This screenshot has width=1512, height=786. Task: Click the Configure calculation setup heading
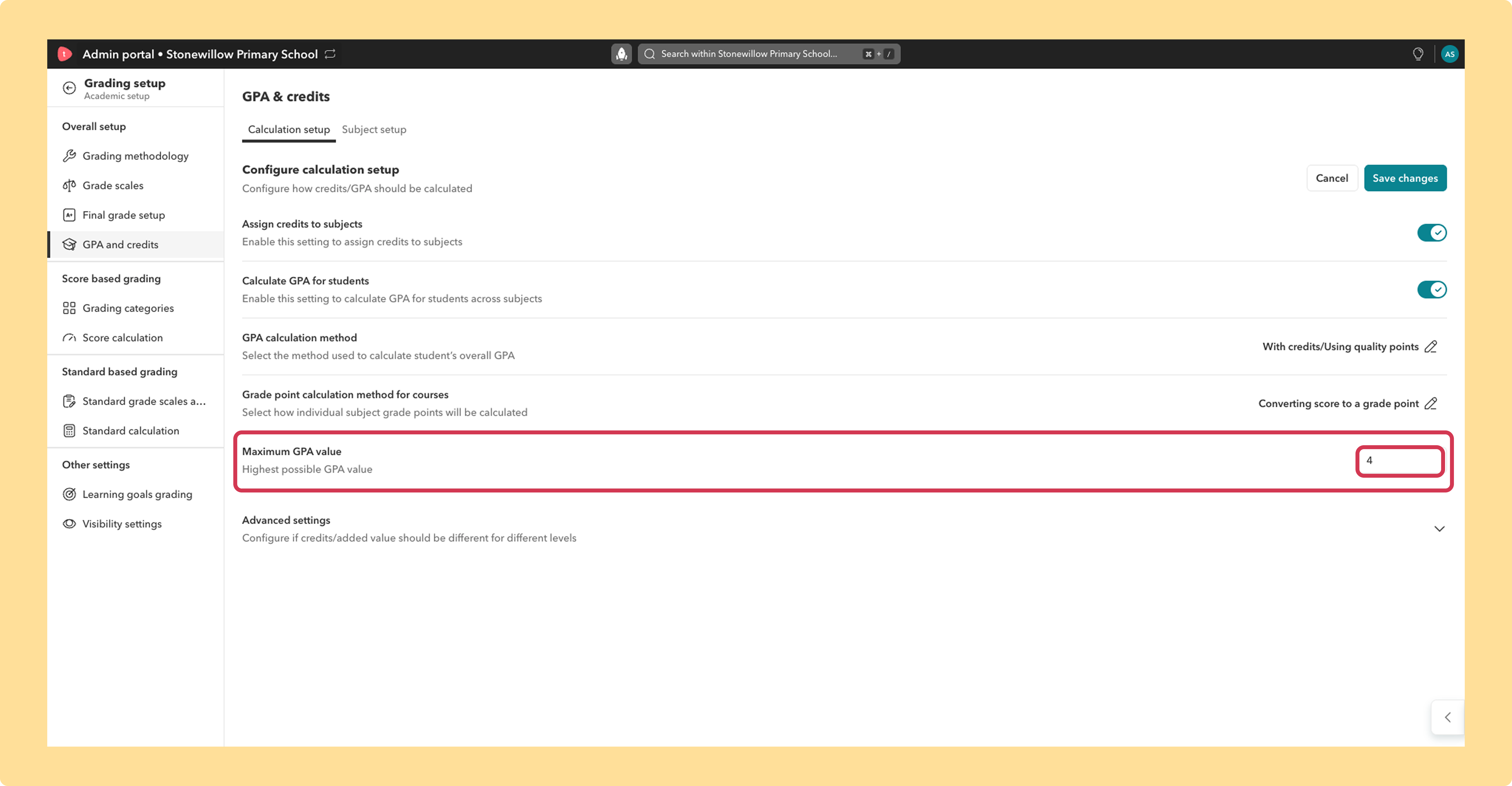320,170
